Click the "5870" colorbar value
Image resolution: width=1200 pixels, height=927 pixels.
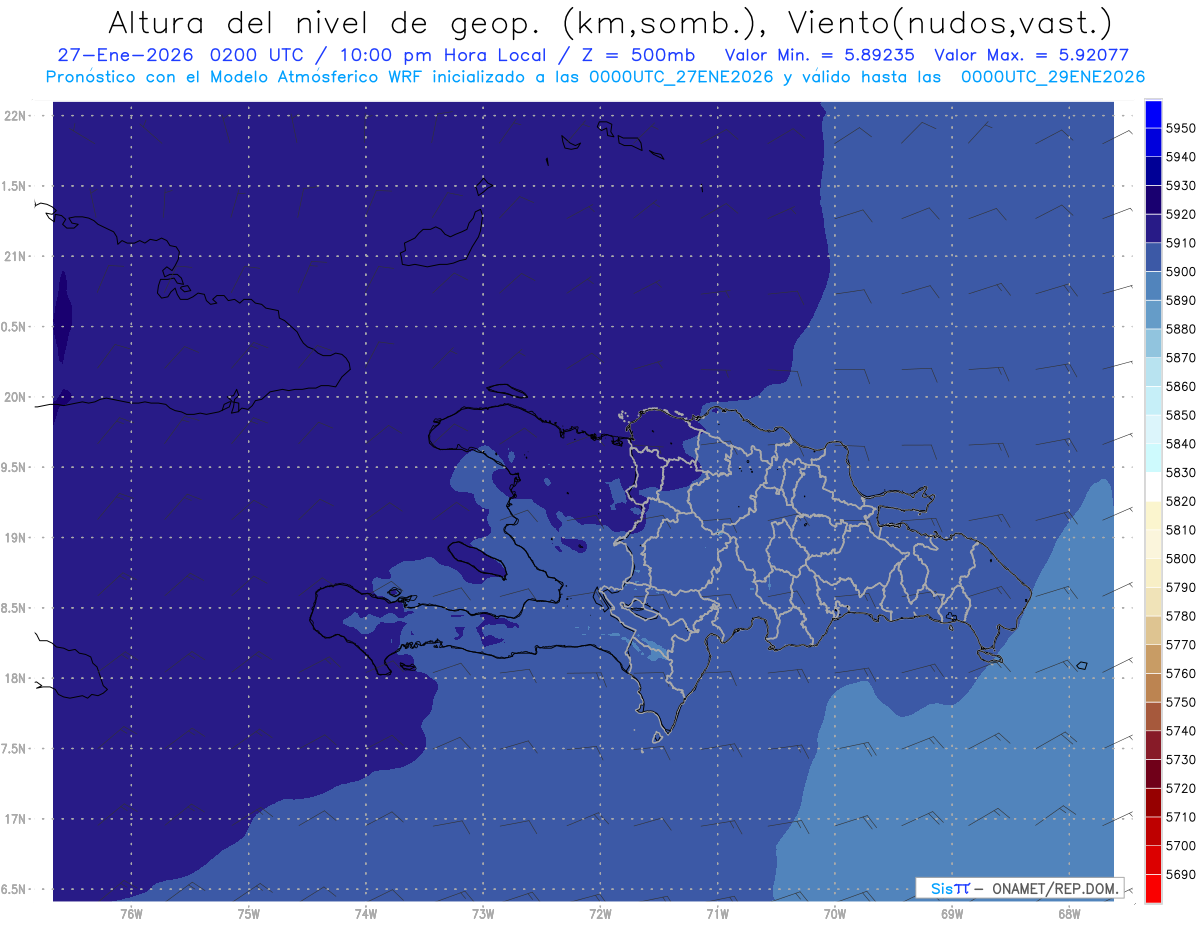pos(1179,358)
